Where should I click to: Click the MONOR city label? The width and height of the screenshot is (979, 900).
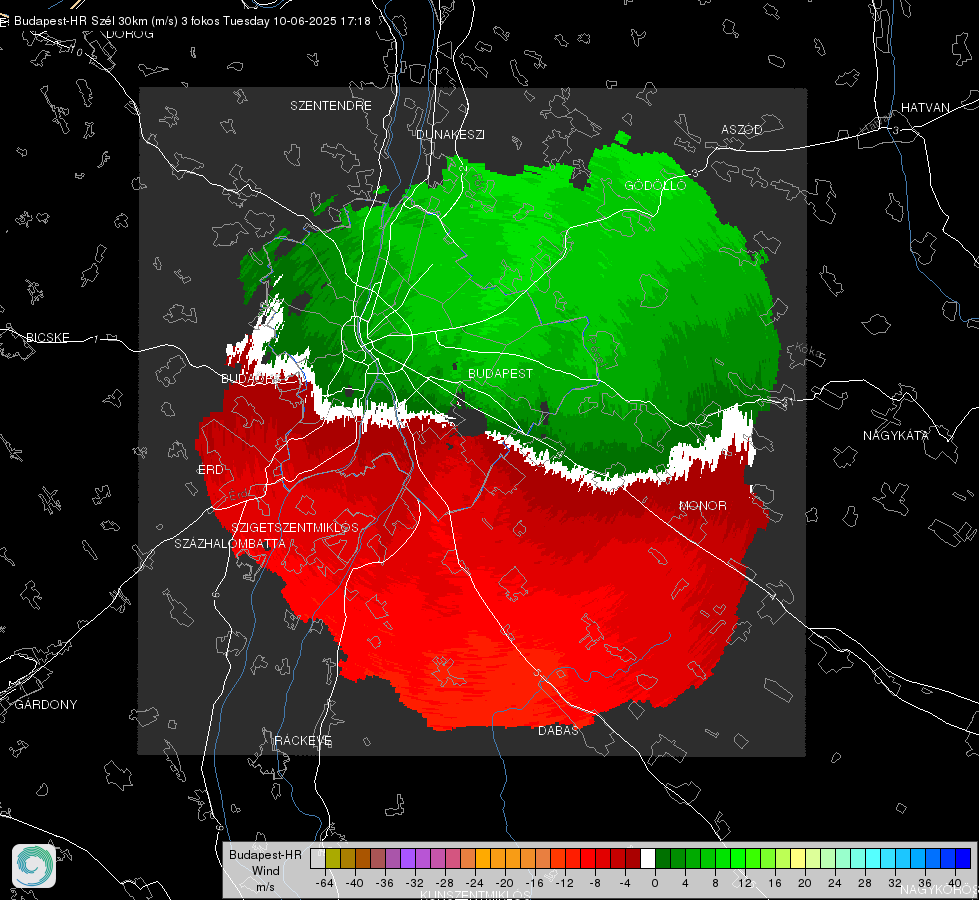tap(703, 506)
